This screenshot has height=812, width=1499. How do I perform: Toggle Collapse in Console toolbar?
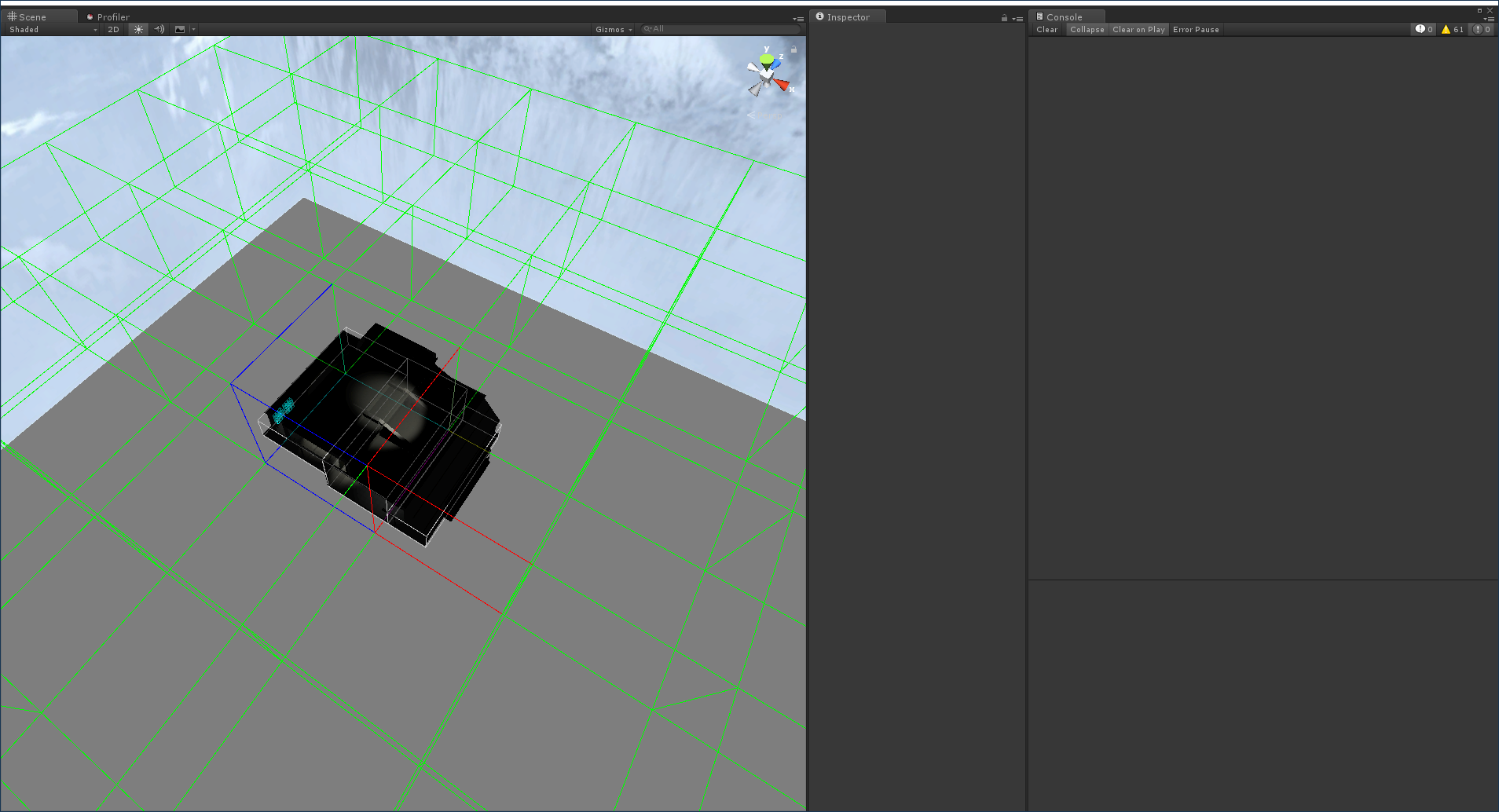[1087, 30]
